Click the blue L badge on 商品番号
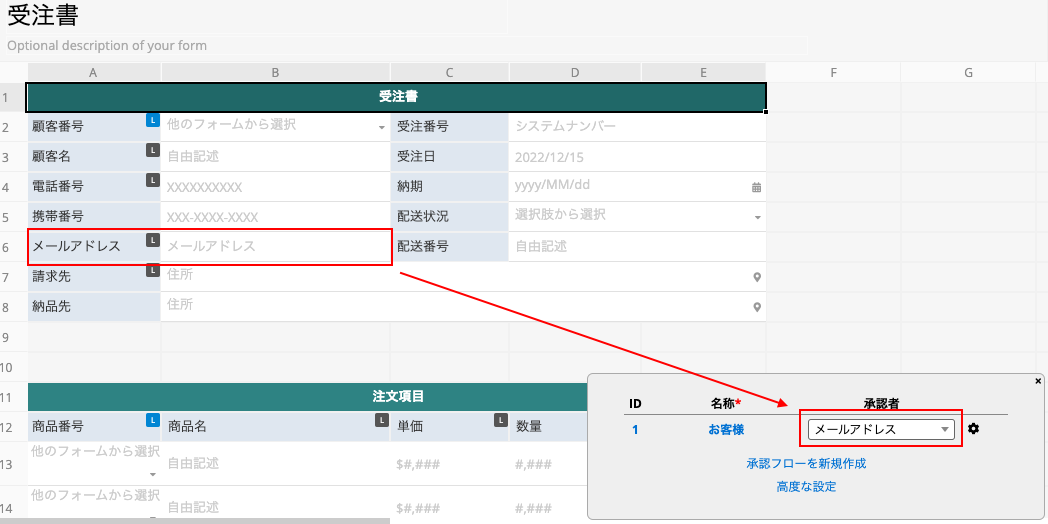1048x524 pixels. tap(153, 420)
